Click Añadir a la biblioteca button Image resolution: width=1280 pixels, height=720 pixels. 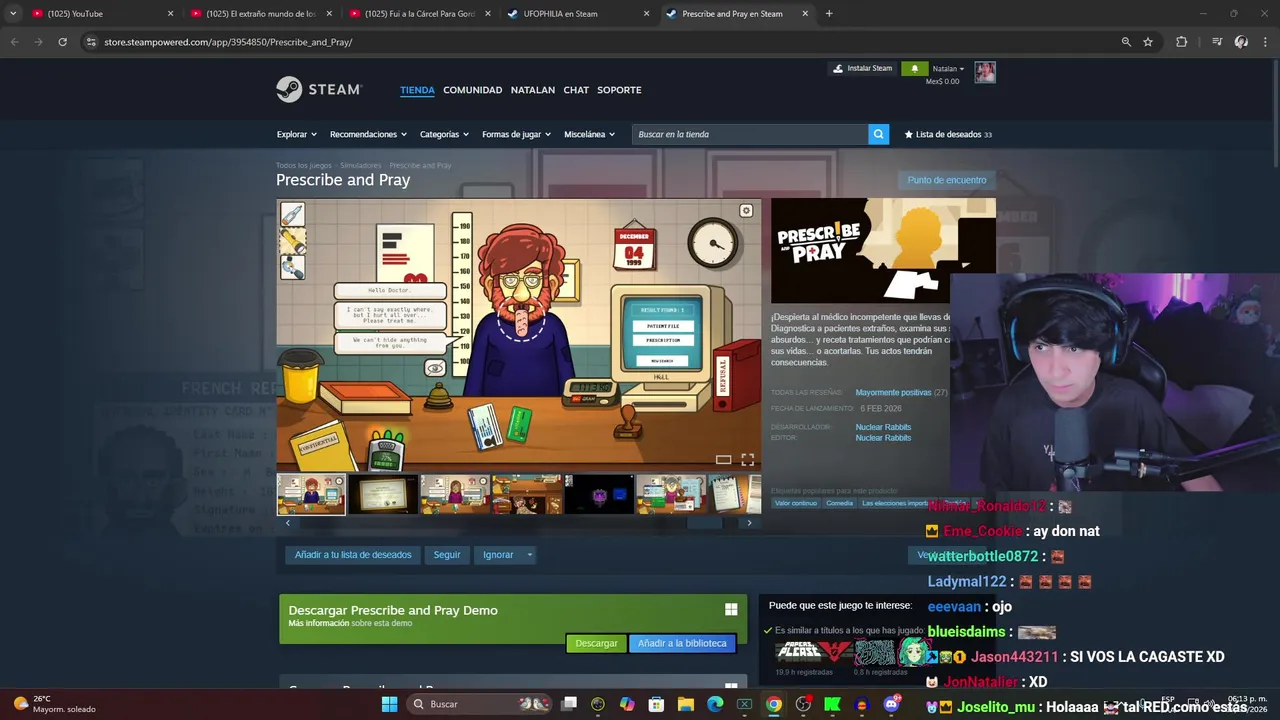[682, 643]
